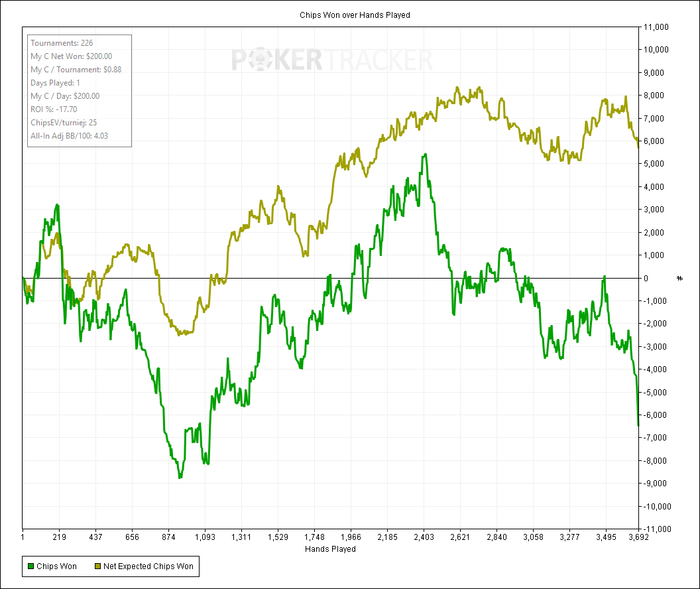Click the 11,000 y-axis tick label

point(656,27)
